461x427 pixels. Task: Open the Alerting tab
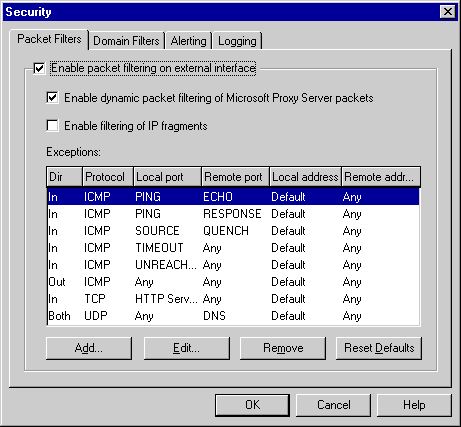tap(189, 41)
